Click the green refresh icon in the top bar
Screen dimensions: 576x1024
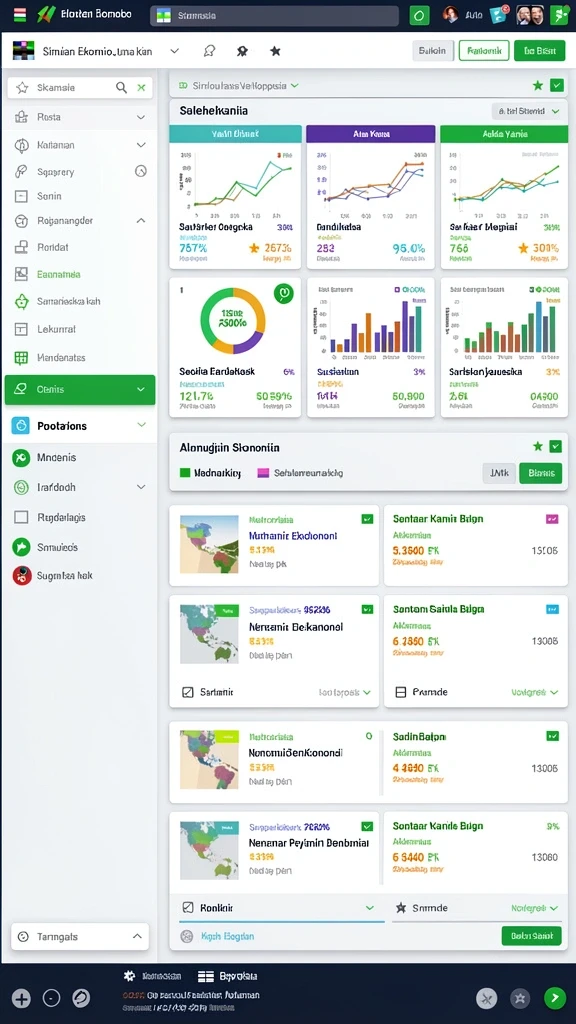point(419,15)
